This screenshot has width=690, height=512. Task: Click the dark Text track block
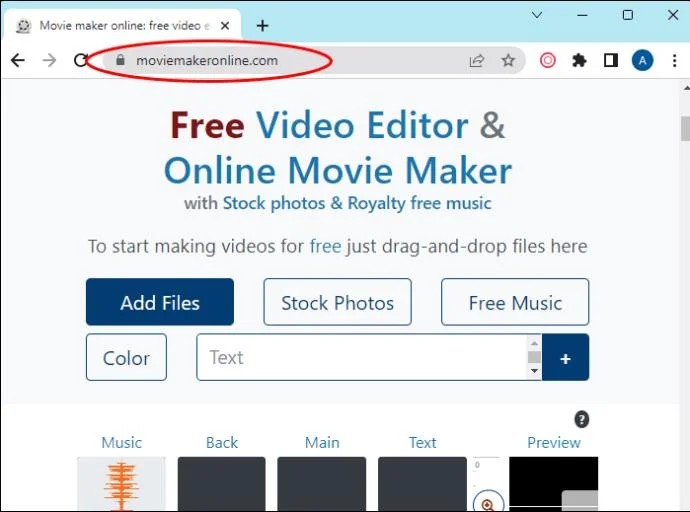click(422, 484)
